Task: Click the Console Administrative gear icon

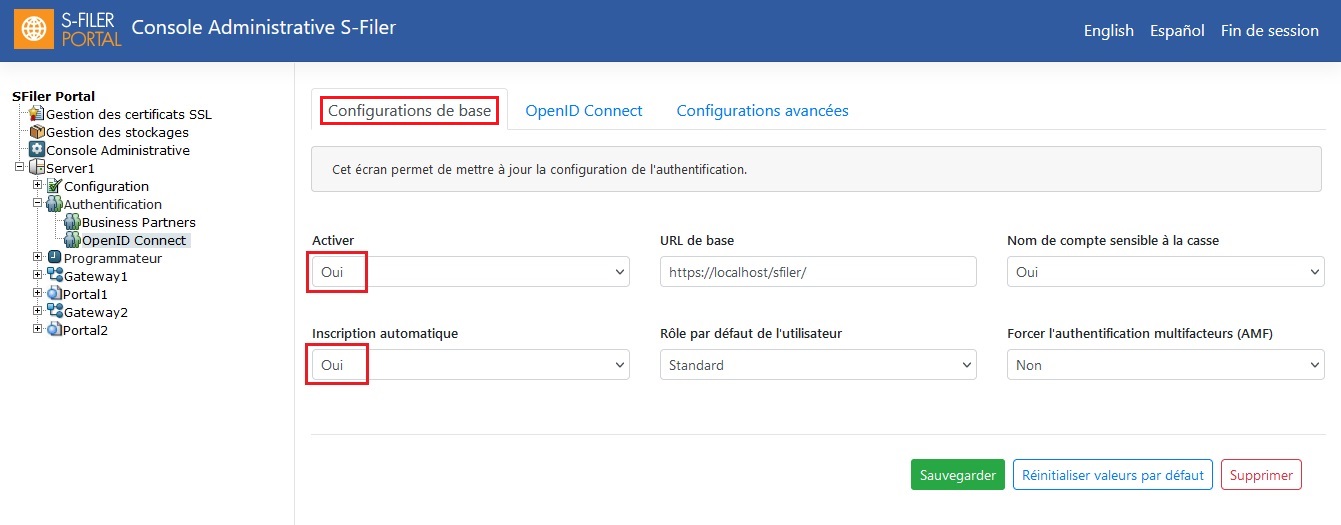Action: click(37, 150)
